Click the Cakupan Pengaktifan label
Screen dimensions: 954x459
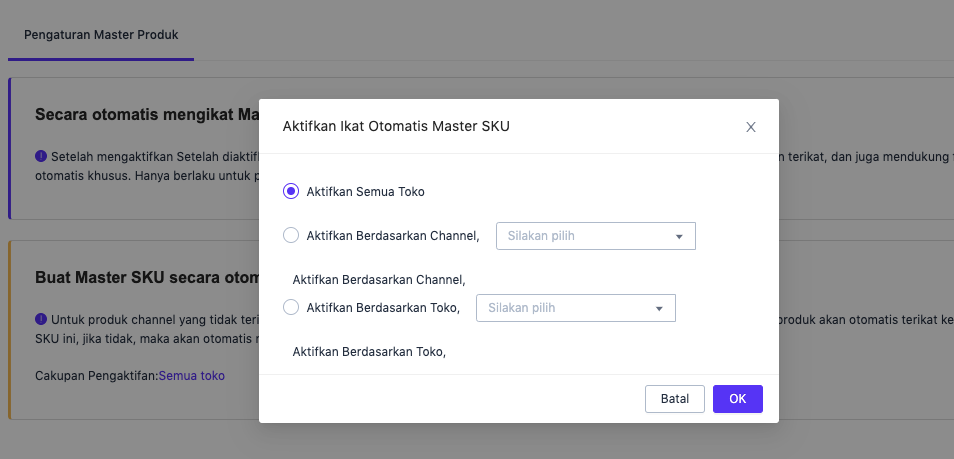tap(97, 376)
